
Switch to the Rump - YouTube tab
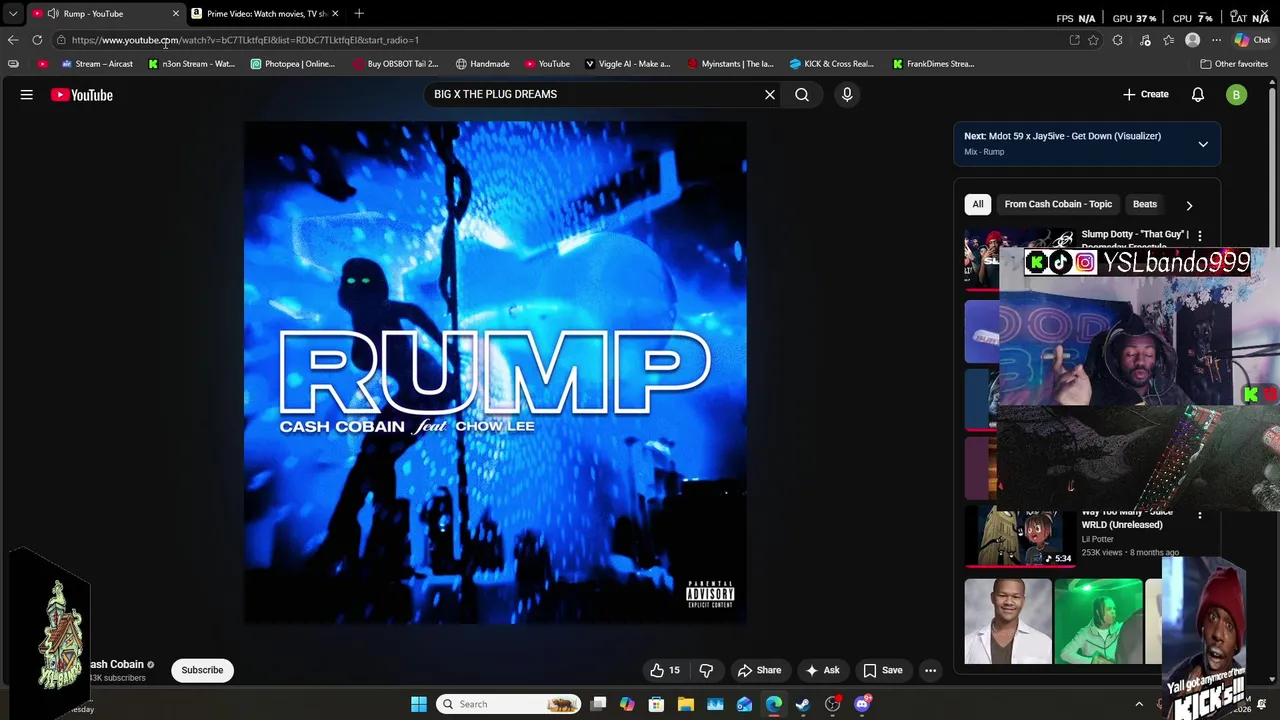105,14
